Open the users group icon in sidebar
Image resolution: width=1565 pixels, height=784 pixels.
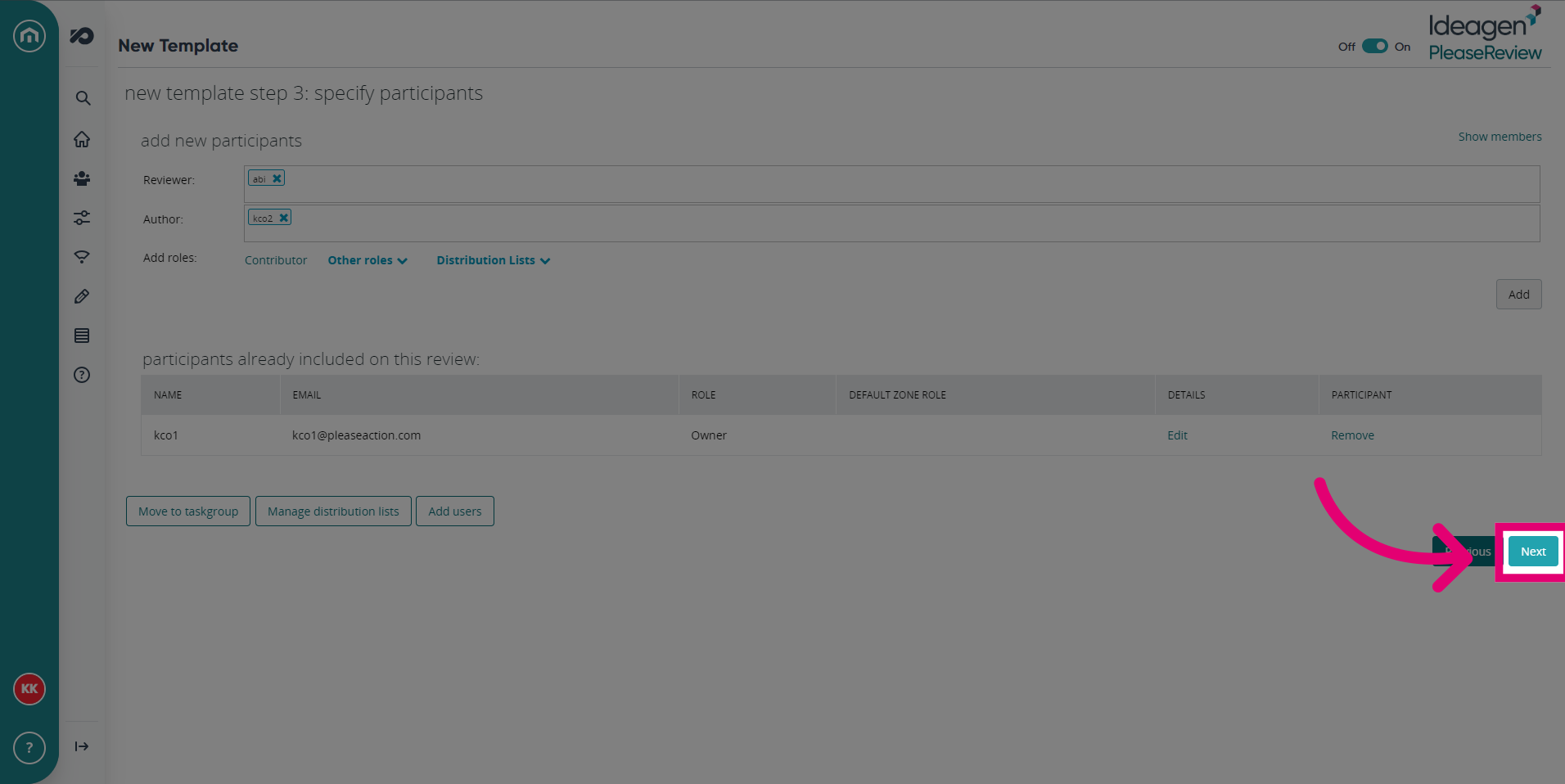pos(82,178)
